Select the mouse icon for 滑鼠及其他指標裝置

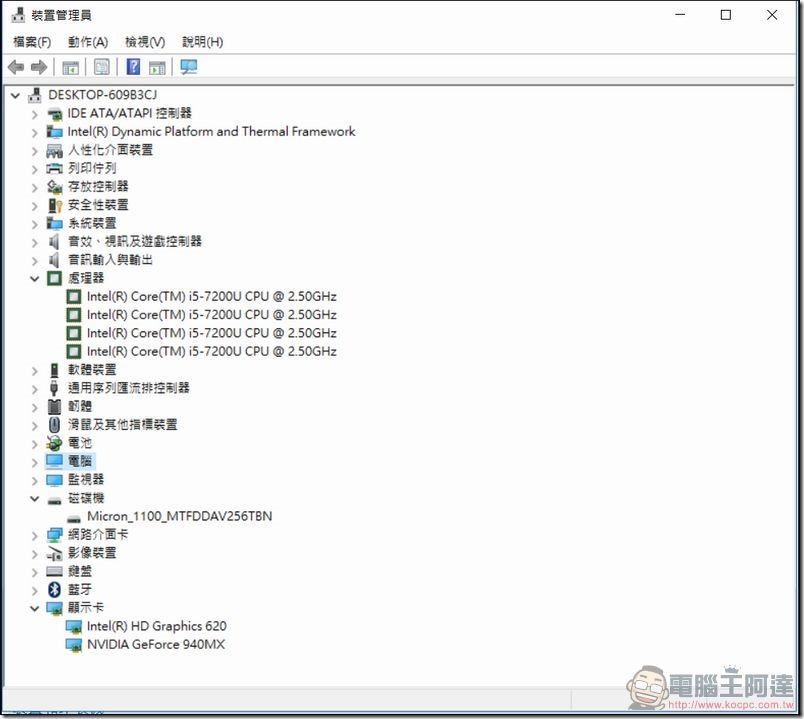(54, 425)
